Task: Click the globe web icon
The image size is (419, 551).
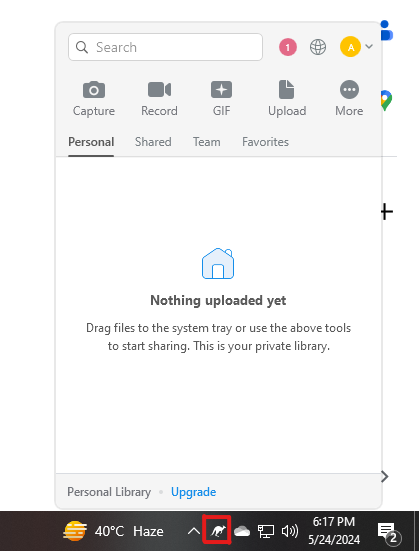Action: click(x=318, y=47)
